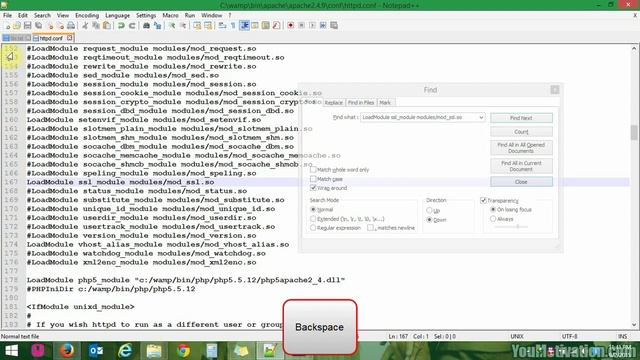Viewport: 640px width, 360px height.
Task: Click the Start recording macro icon
Action: click(x=291, y=26)
